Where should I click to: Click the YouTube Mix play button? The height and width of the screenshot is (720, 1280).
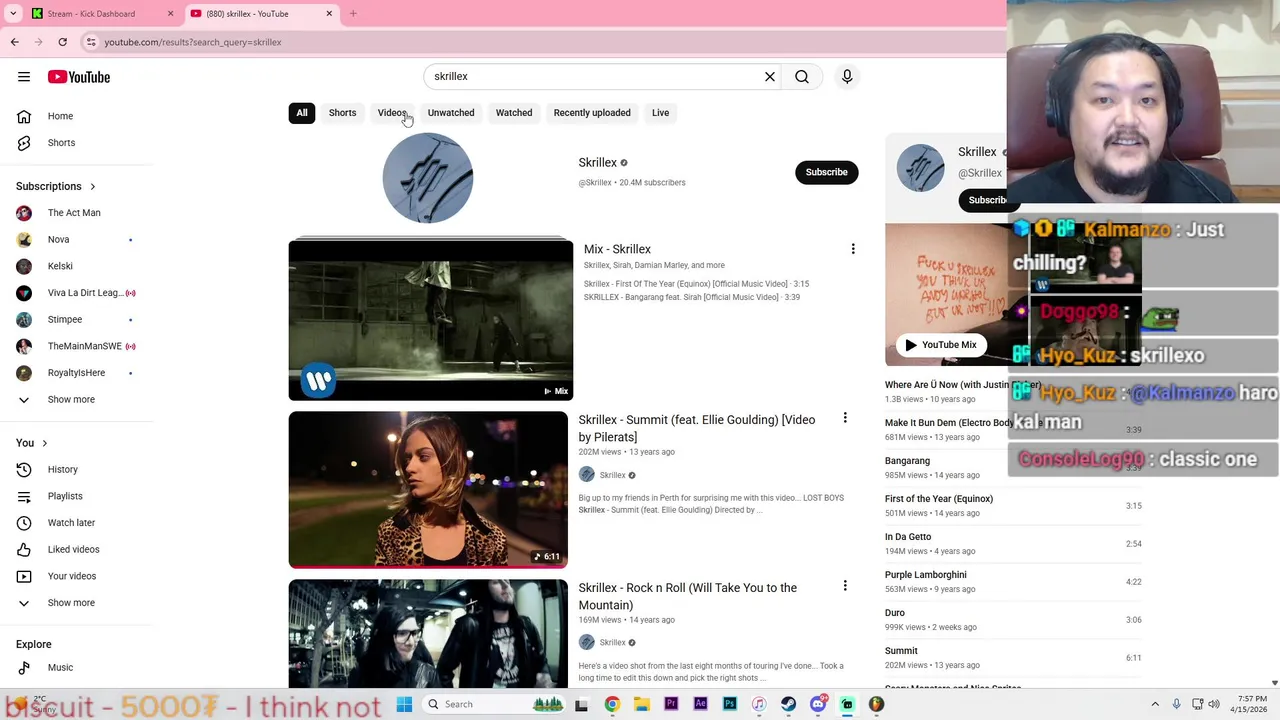click(x=940, y=345)
